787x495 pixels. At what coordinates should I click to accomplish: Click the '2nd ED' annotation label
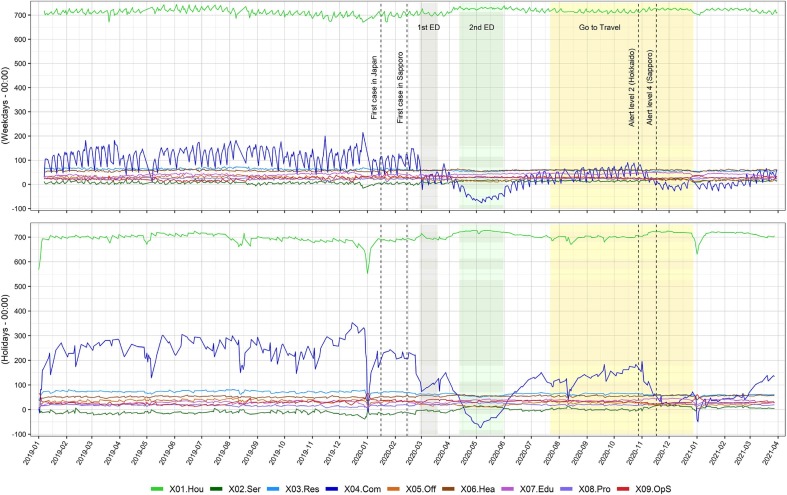pos(481,27)
